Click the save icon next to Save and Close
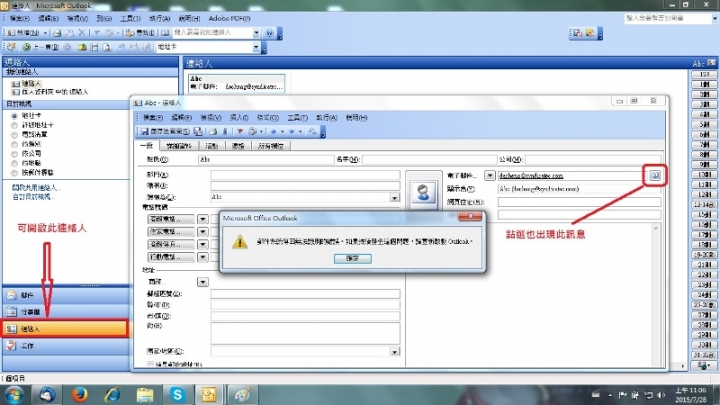 point(198,132)
